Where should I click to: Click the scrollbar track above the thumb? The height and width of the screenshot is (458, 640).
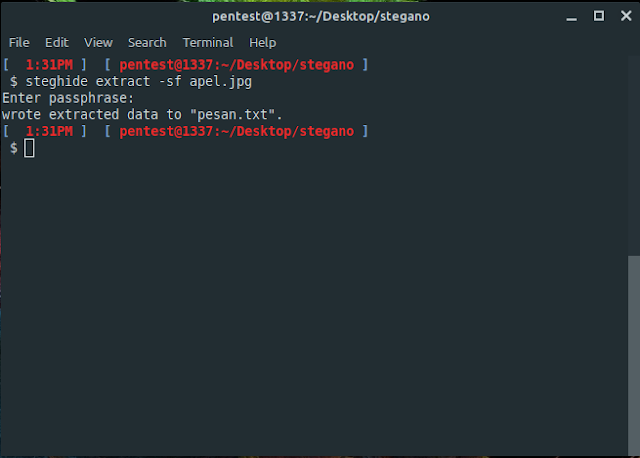click(633, 155)
